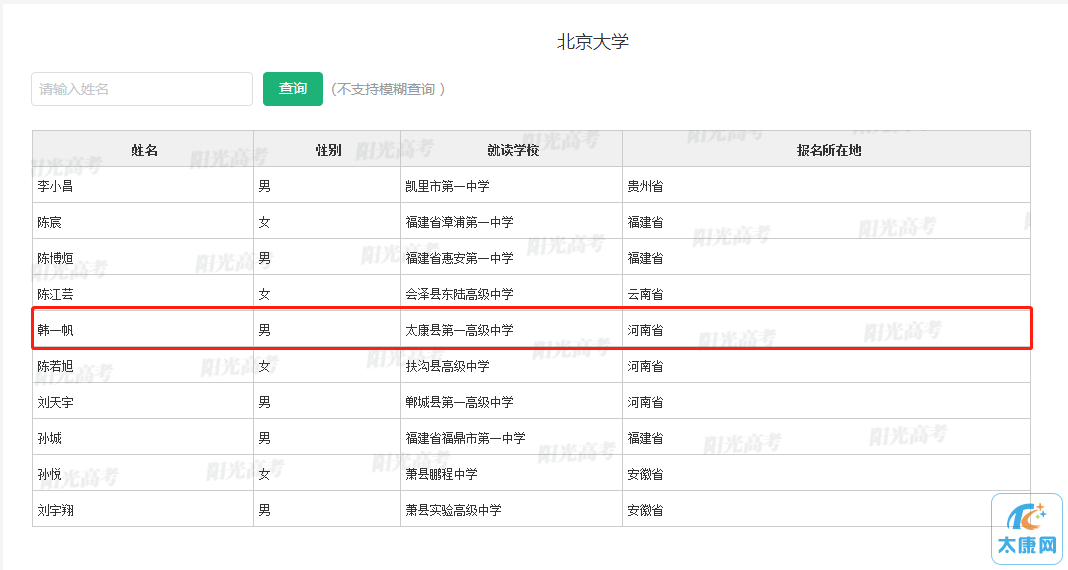
Task: Click 河南省 in 陈若旭's row
Action: [645, 366]
